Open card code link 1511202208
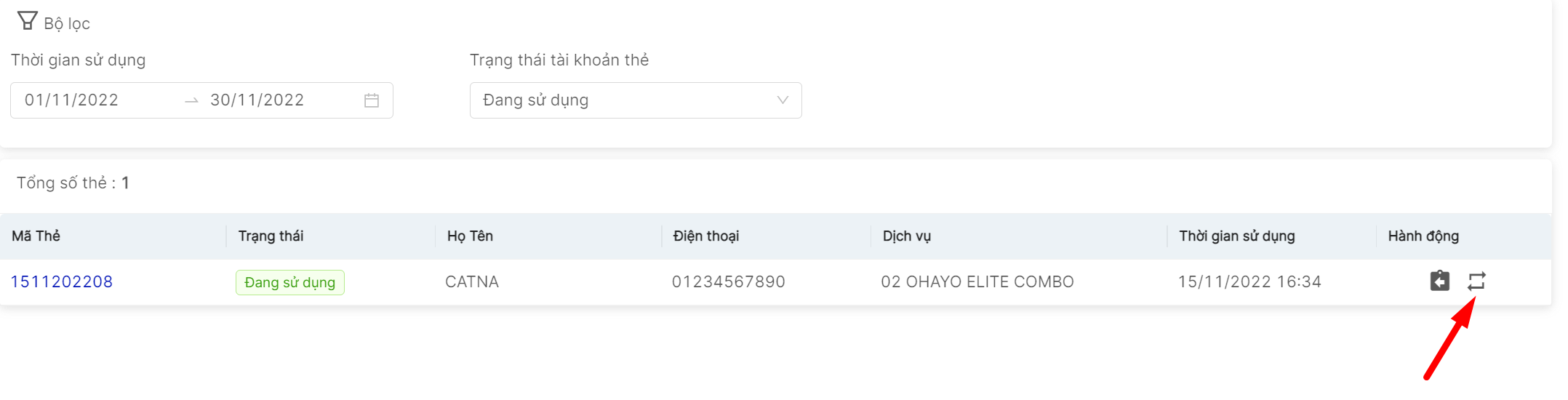Viewport: 1568px width, 400px height. [x=62, y=281]
